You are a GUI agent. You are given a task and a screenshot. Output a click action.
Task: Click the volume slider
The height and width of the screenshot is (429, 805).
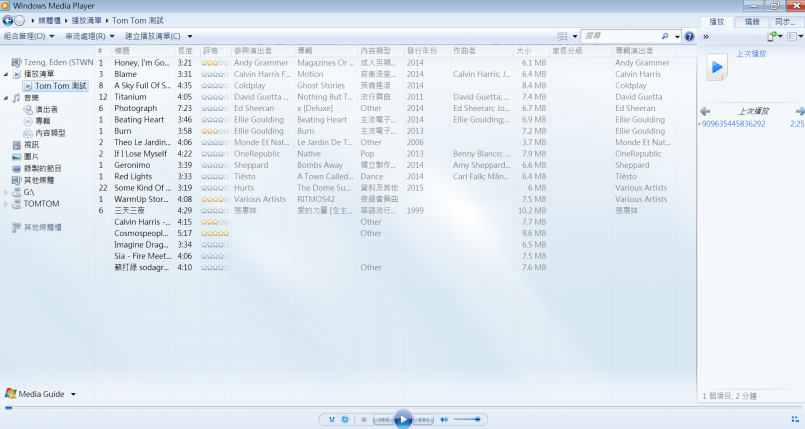(468, 419)
